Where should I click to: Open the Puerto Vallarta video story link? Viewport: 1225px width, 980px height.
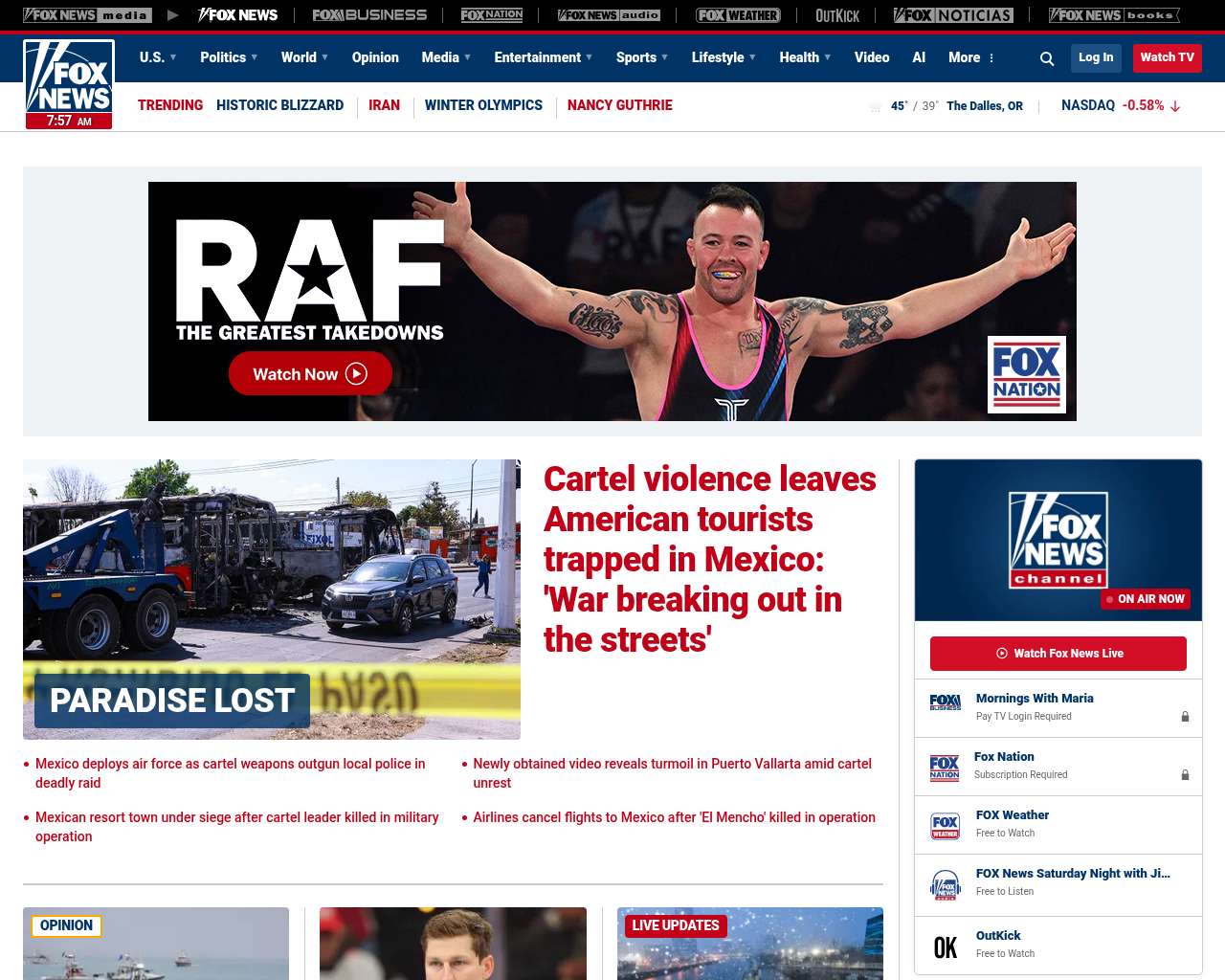(673, 773)
